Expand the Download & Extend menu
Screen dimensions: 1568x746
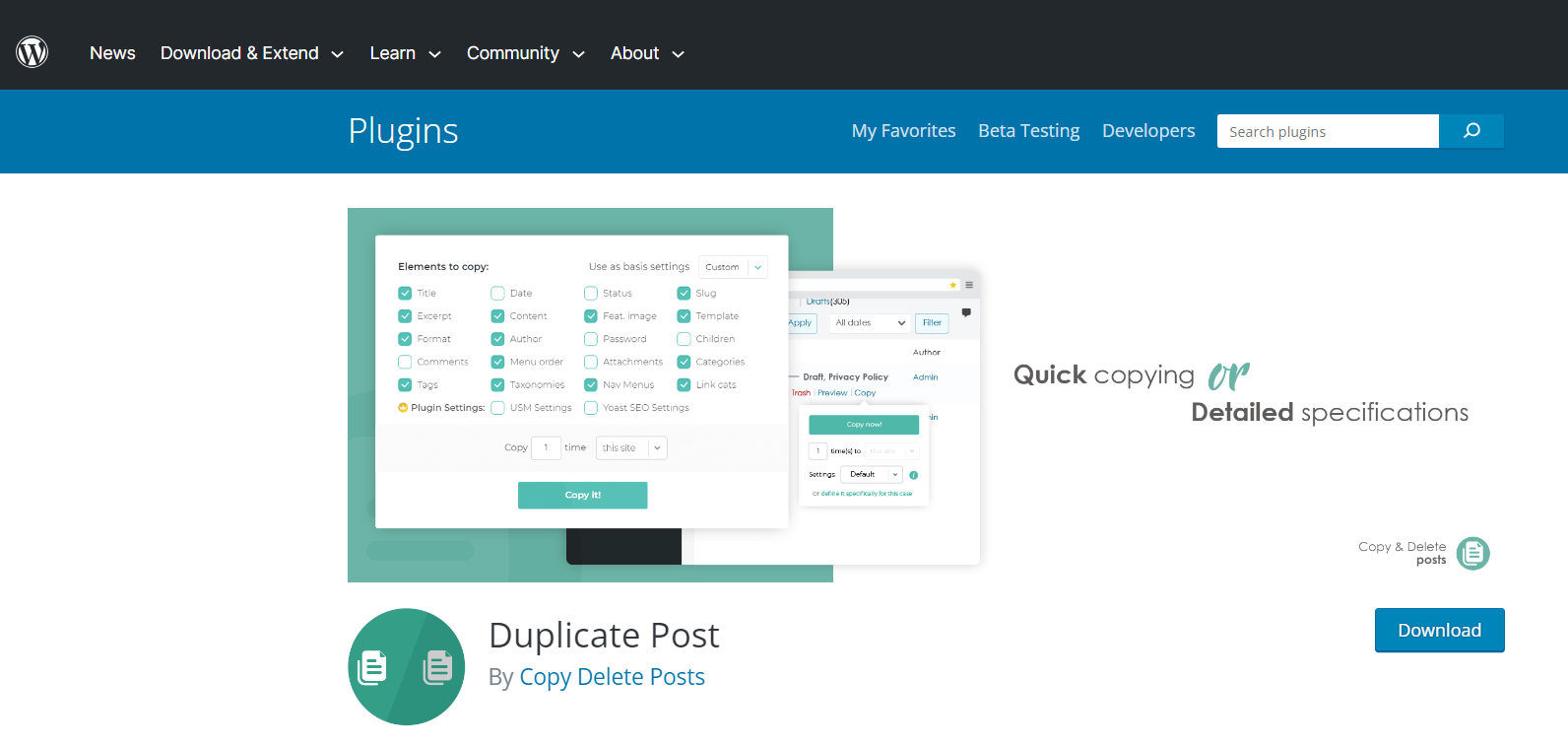click(252, 53)
